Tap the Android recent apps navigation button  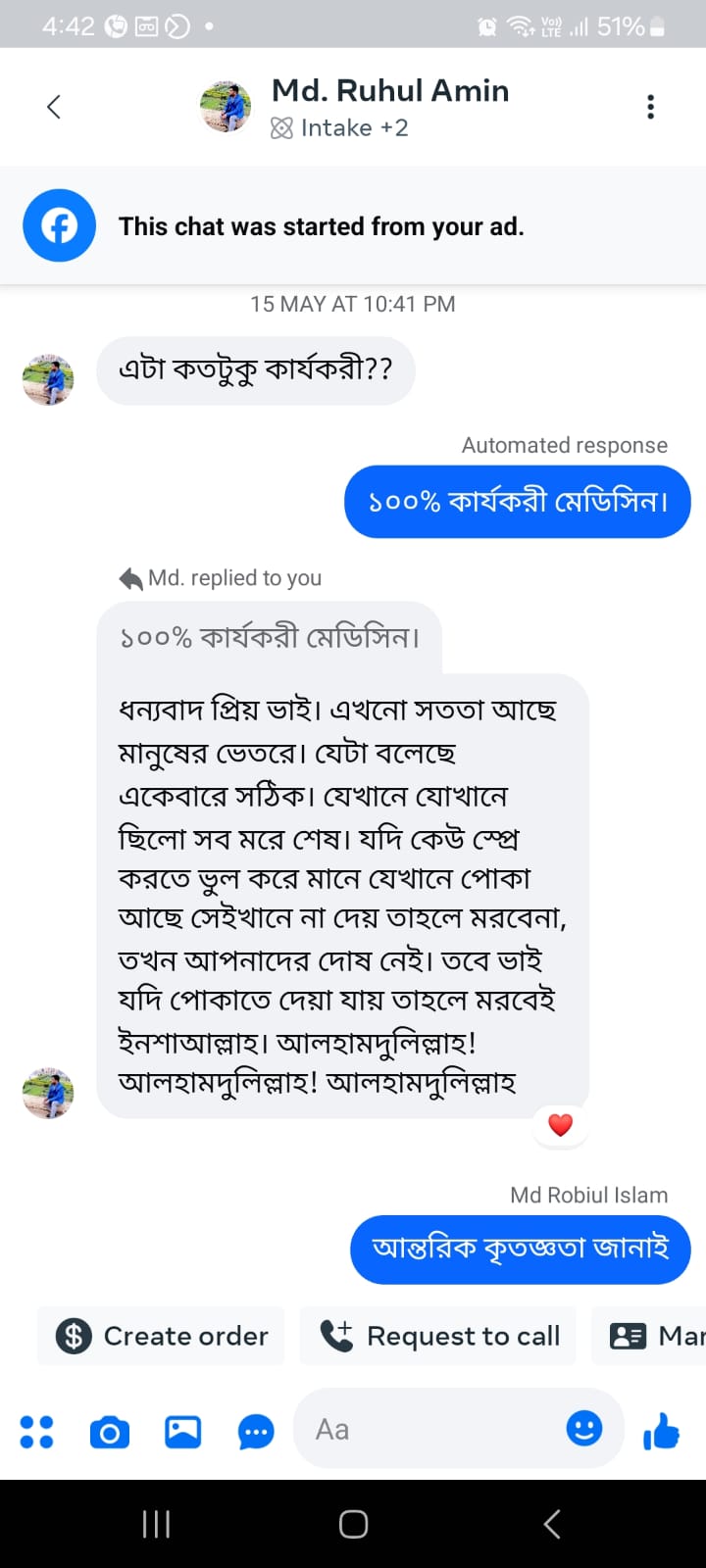coord(157,1523)
